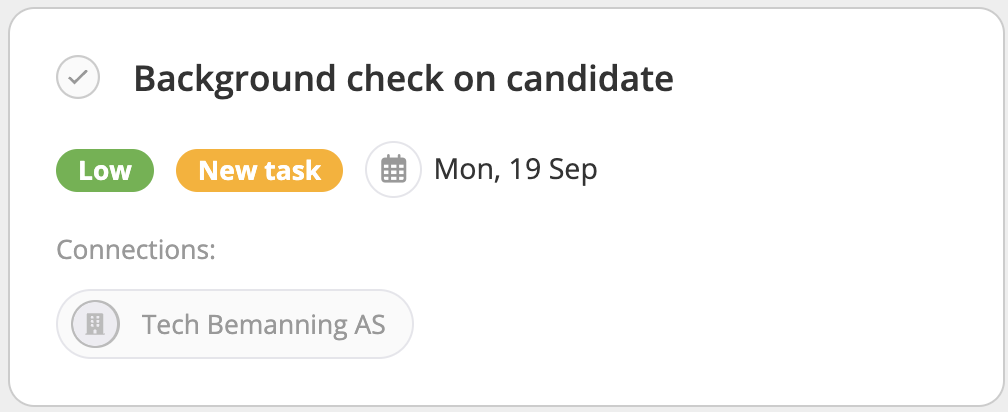Open the Background check on candidate task

(403, 78)
